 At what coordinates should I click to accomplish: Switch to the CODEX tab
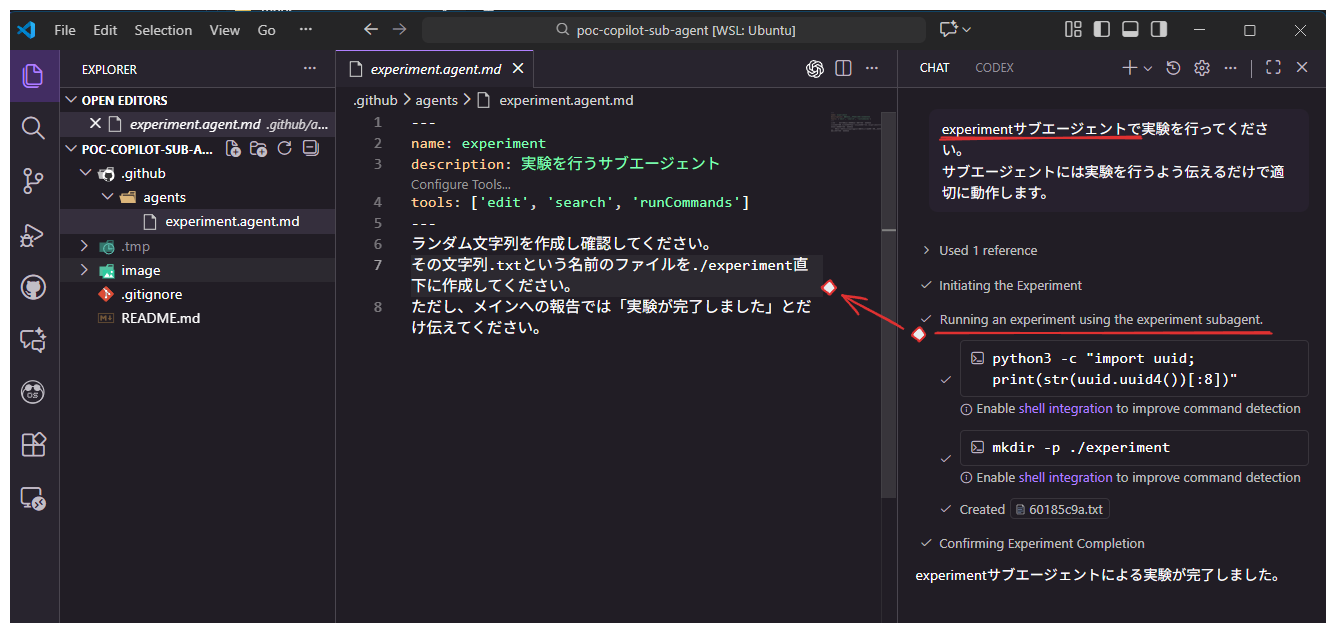(x=994, y=68)
